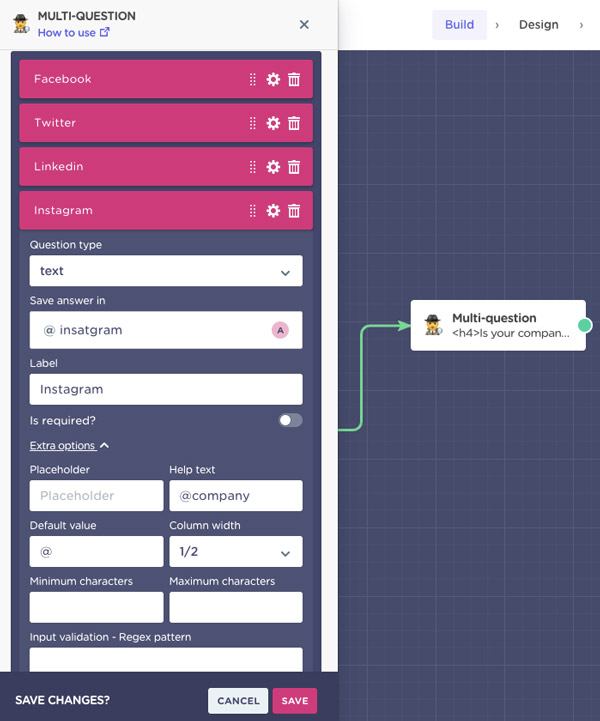Click into the Placeholder input

[x=96, y=496]
